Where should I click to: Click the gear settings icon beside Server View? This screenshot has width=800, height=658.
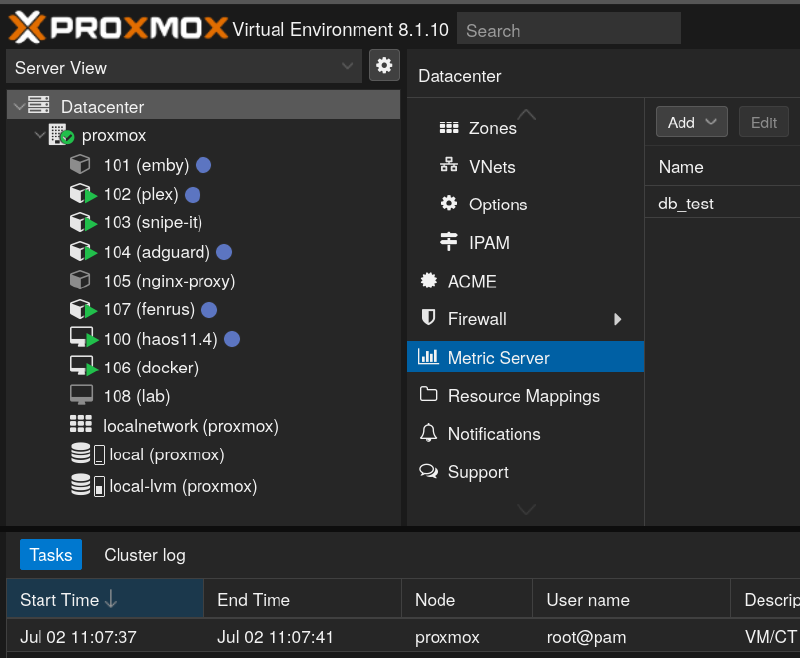click(384, 66)
